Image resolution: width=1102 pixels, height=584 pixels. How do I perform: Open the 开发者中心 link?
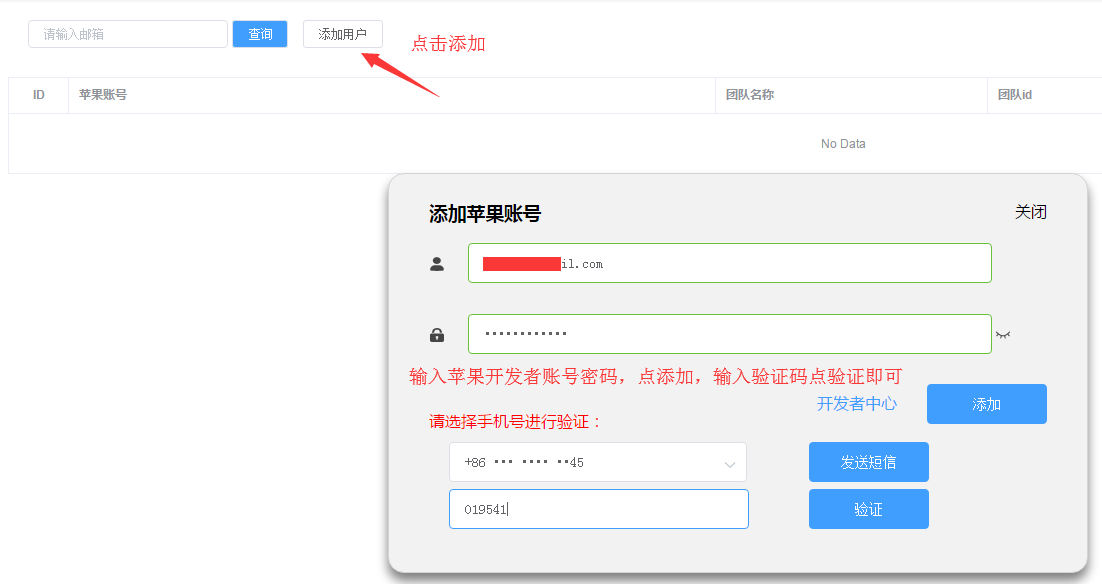(x=857, y=403)
